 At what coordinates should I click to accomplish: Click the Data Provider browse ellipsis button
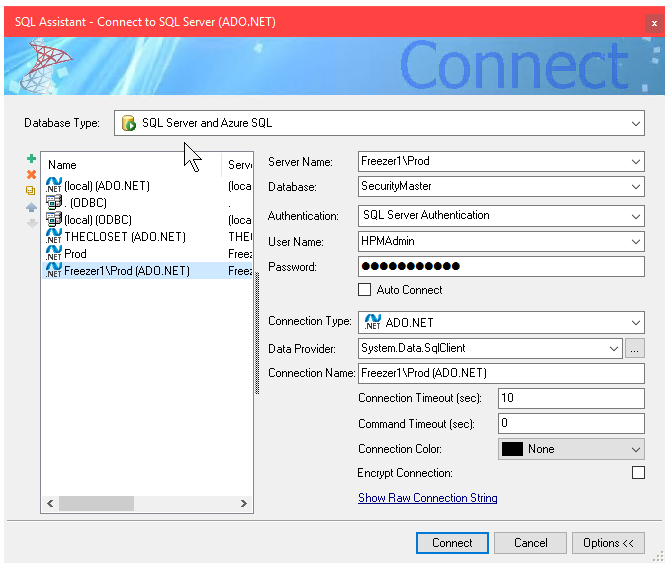click(635, 348)
